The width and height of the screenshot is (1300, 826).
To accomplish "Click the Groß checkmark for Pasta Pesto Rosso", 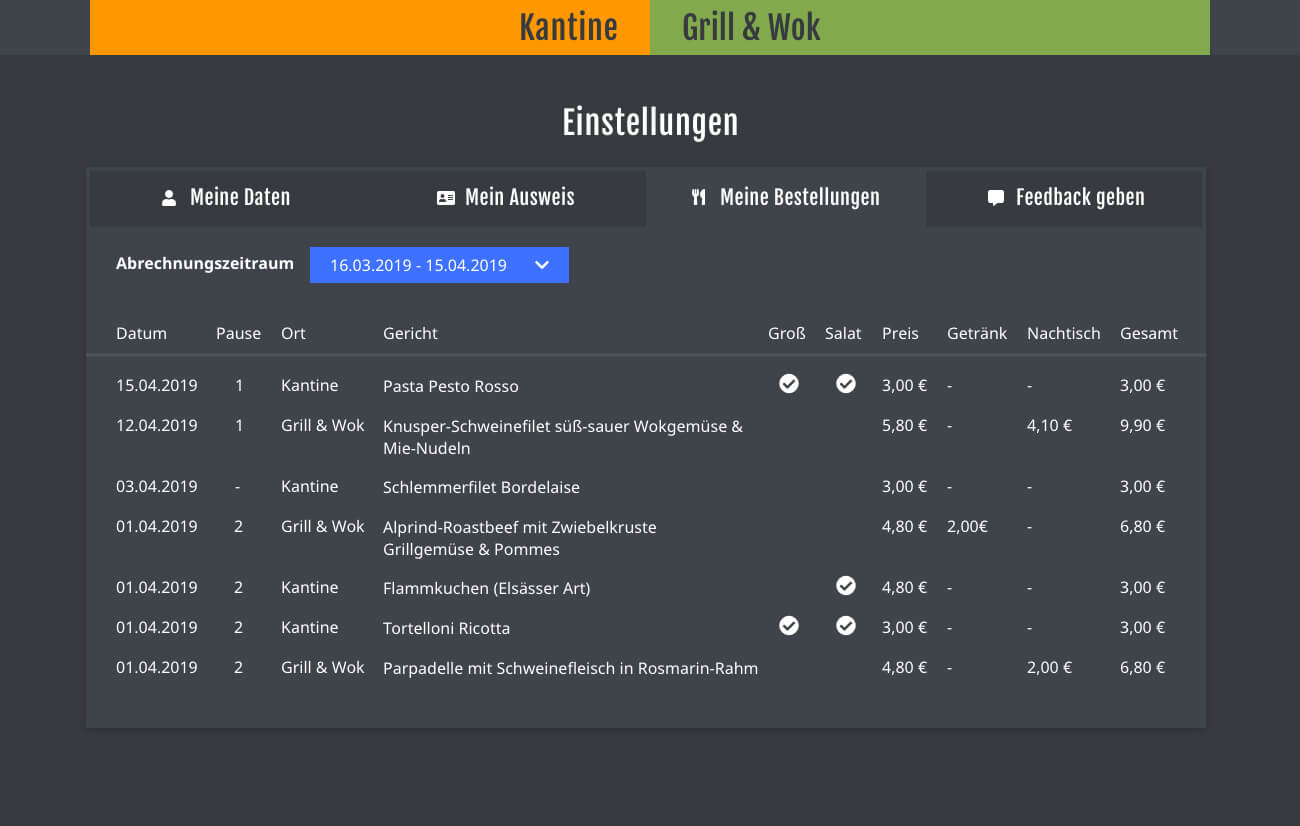I will pos(788,384).
